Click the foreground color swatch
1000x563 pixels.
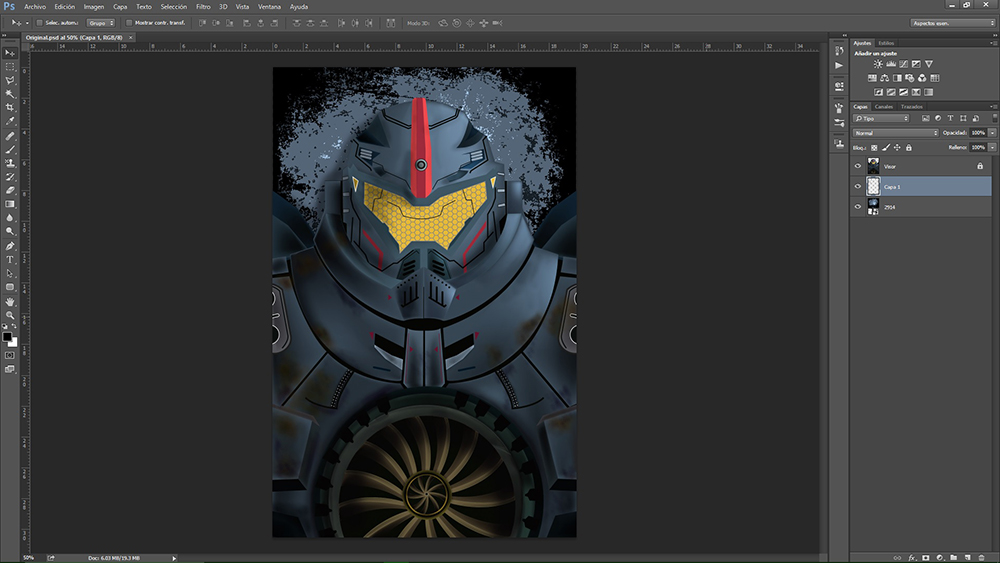point(7,337)
